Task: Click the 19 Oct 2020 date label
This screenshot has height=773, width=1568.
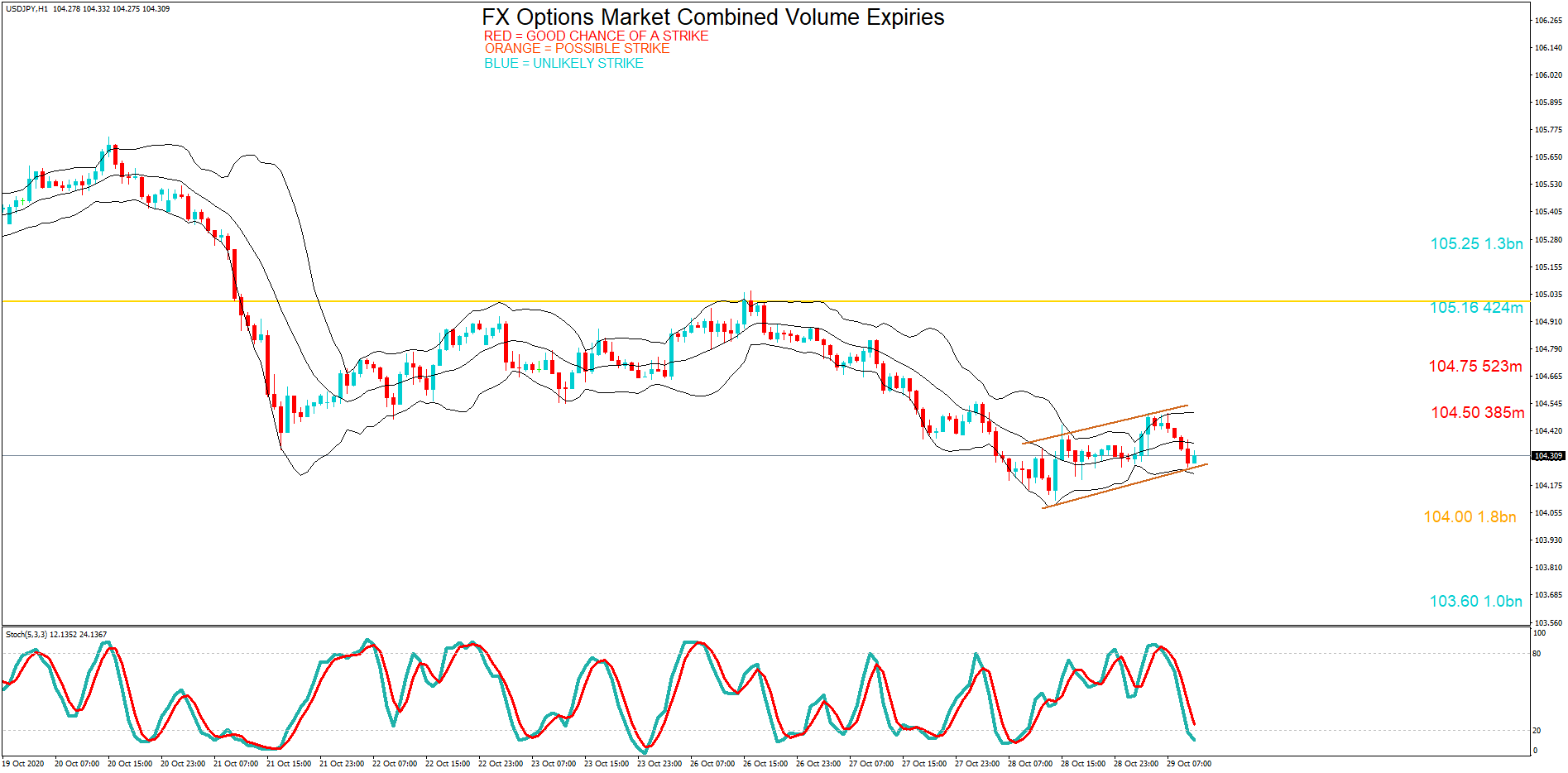Action: pos(23,764)
